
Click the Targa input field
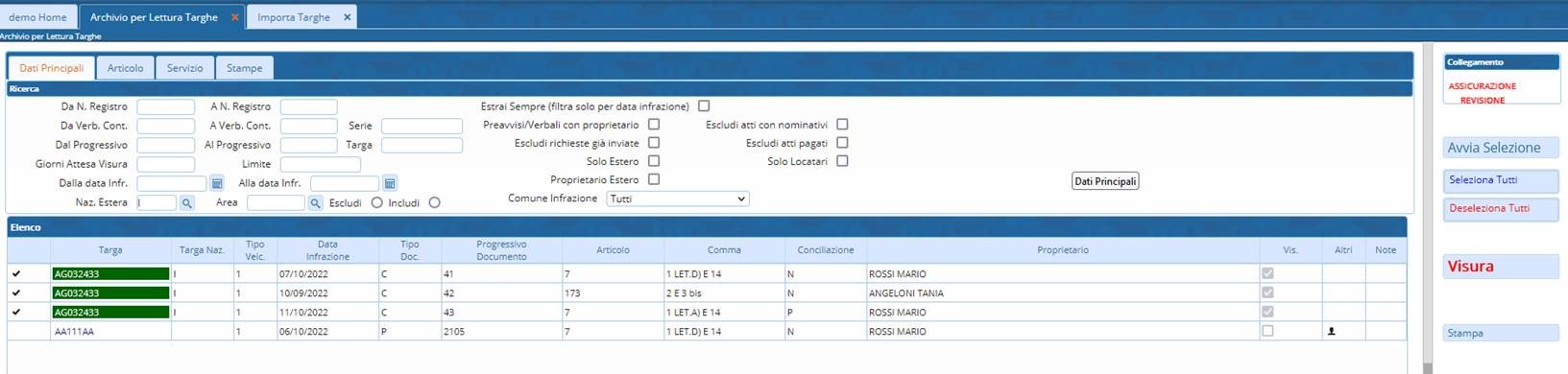[422, 145]
